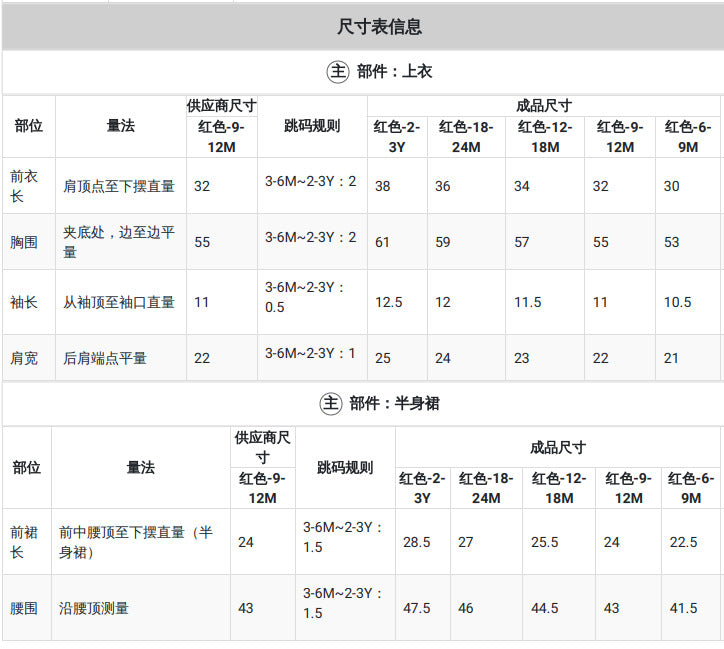Screen dimensions: 724x649
Task: Click the 肩顶点至下摆直量 measurement method cell
Action: [121, 186]
